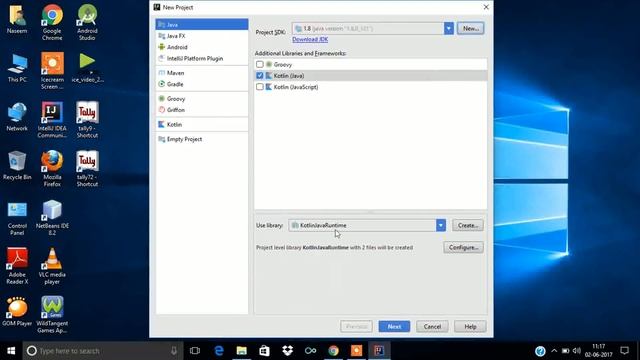
Task: Open Control Panel desktop icon
Action: pos(17,218)
